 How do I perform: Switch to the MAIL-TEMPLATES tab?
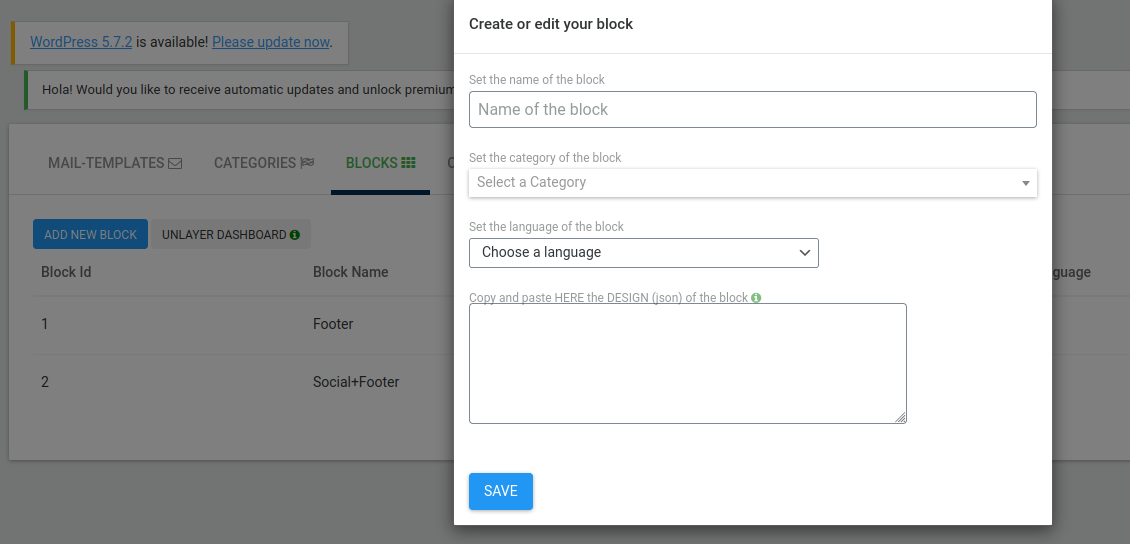[115, 163]
